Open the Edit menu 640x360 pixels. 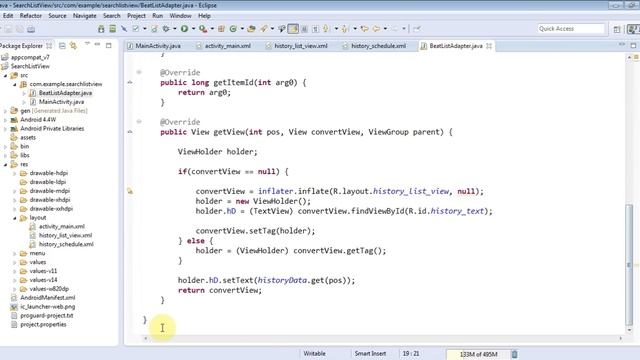(8, 16)
